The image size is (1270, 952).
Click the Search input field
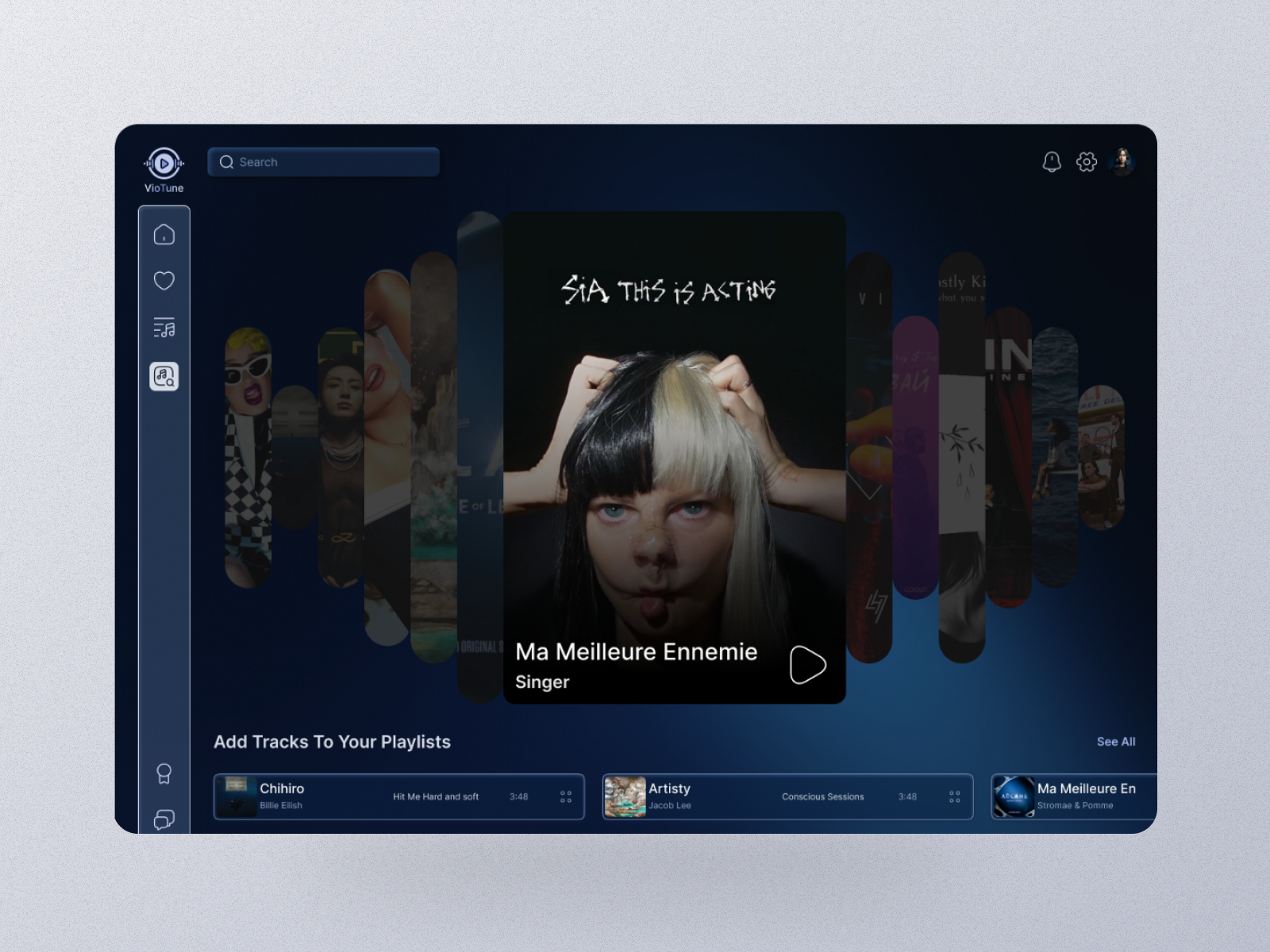[324, 162]
